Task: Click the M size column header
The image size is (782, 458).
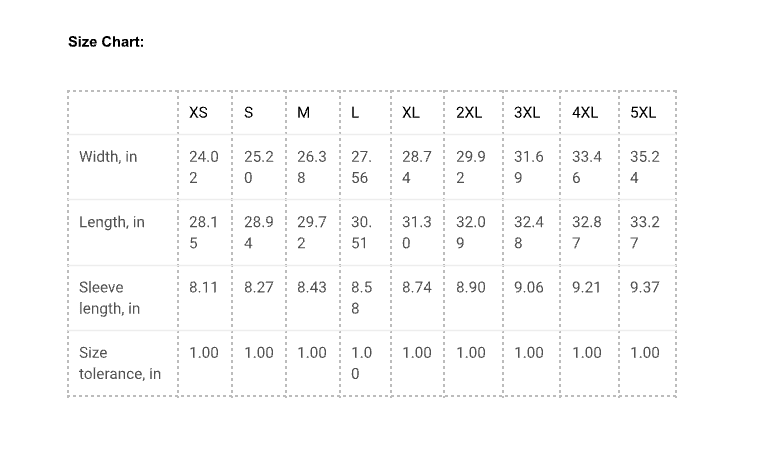Action: tap(303, 113)
